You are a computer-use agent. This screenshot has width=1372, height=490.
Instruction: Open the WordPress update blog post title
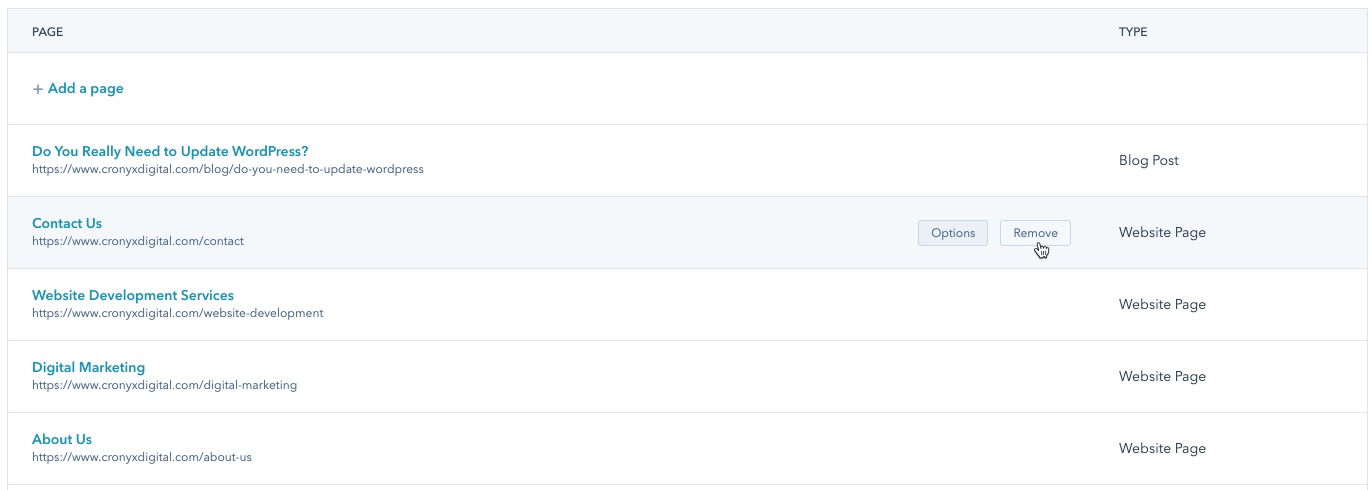[170, 151]
